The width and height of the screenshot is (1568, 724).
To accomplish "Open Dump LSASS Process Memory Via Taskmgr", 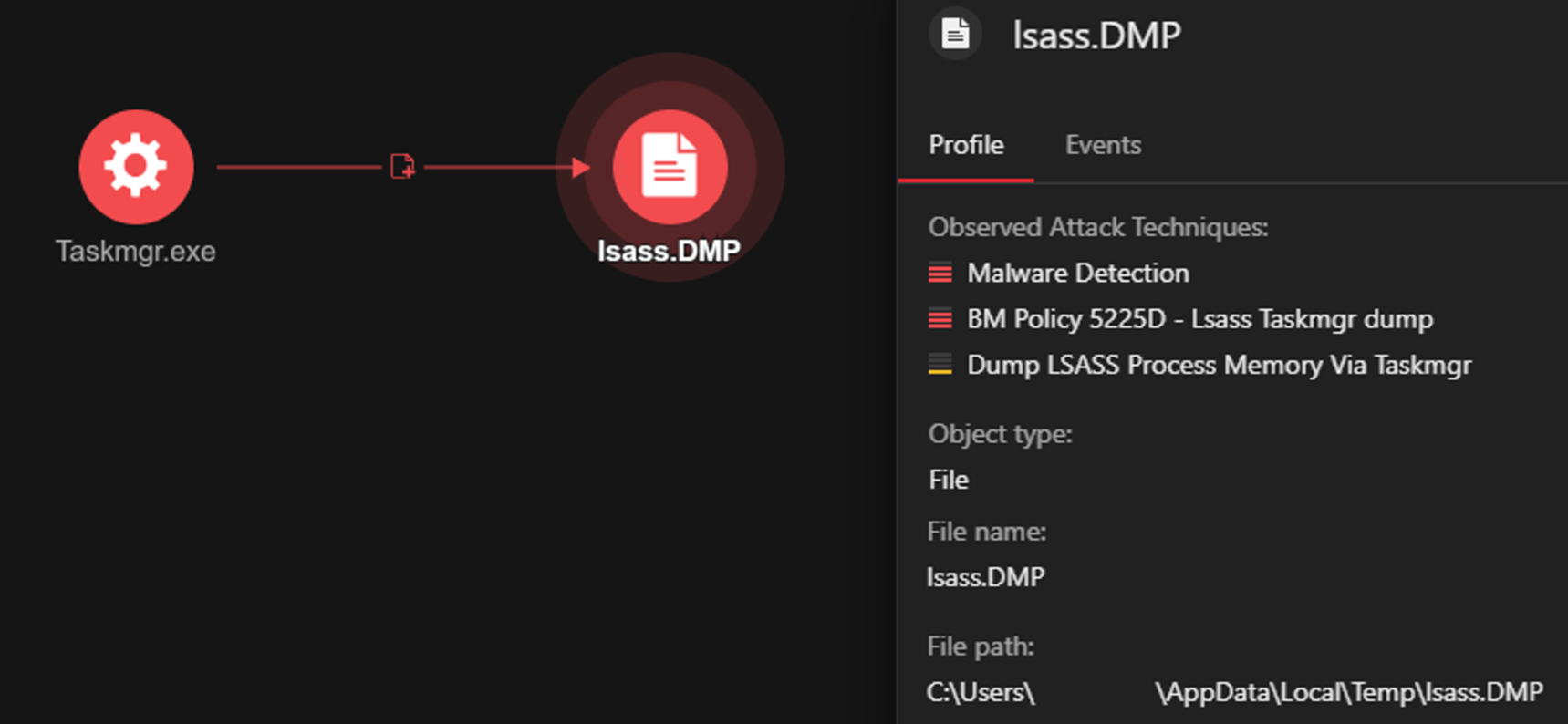I will pos(1219,365).
